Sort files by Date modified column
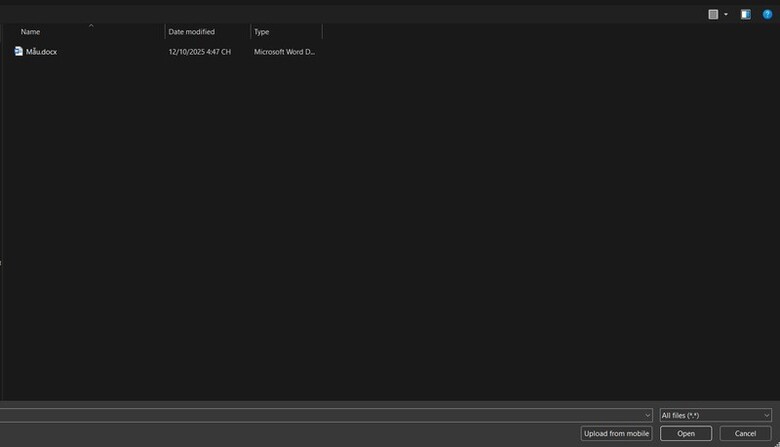Screen dimensions: 780x447 coord(191,32)
